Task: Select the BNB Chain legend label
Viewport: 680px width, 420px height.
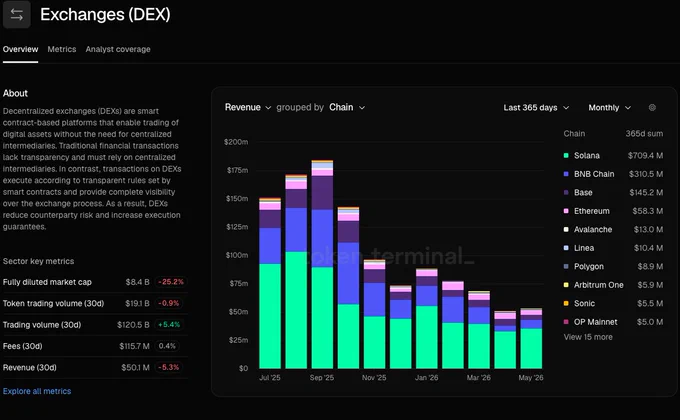Action: point(594,174)
